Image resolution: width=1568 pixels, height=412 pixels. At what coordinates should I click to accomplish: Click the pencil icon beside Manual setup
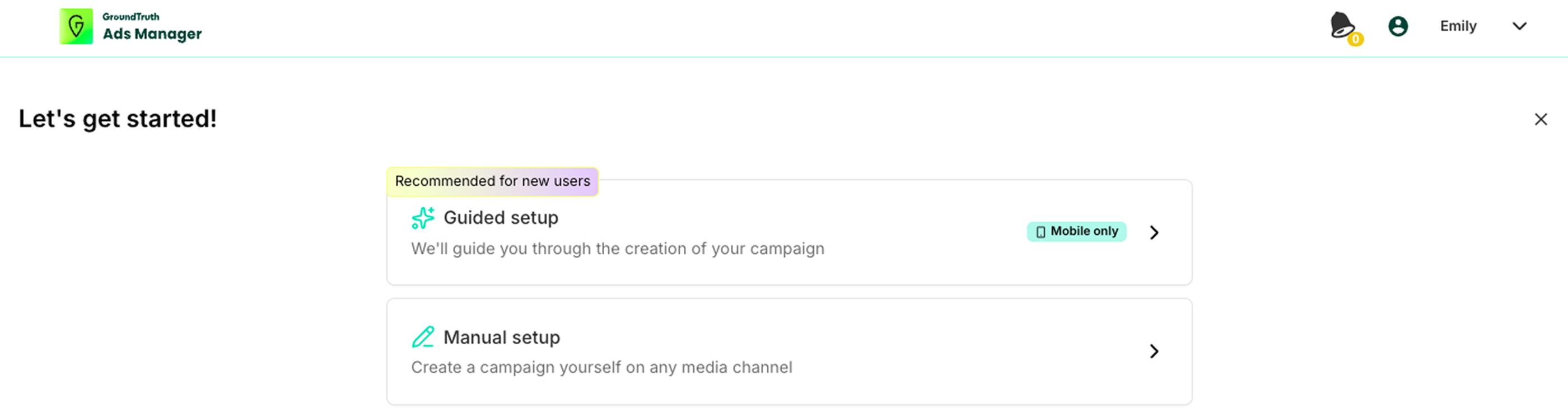pyautogui.click(x=423, y=336)
